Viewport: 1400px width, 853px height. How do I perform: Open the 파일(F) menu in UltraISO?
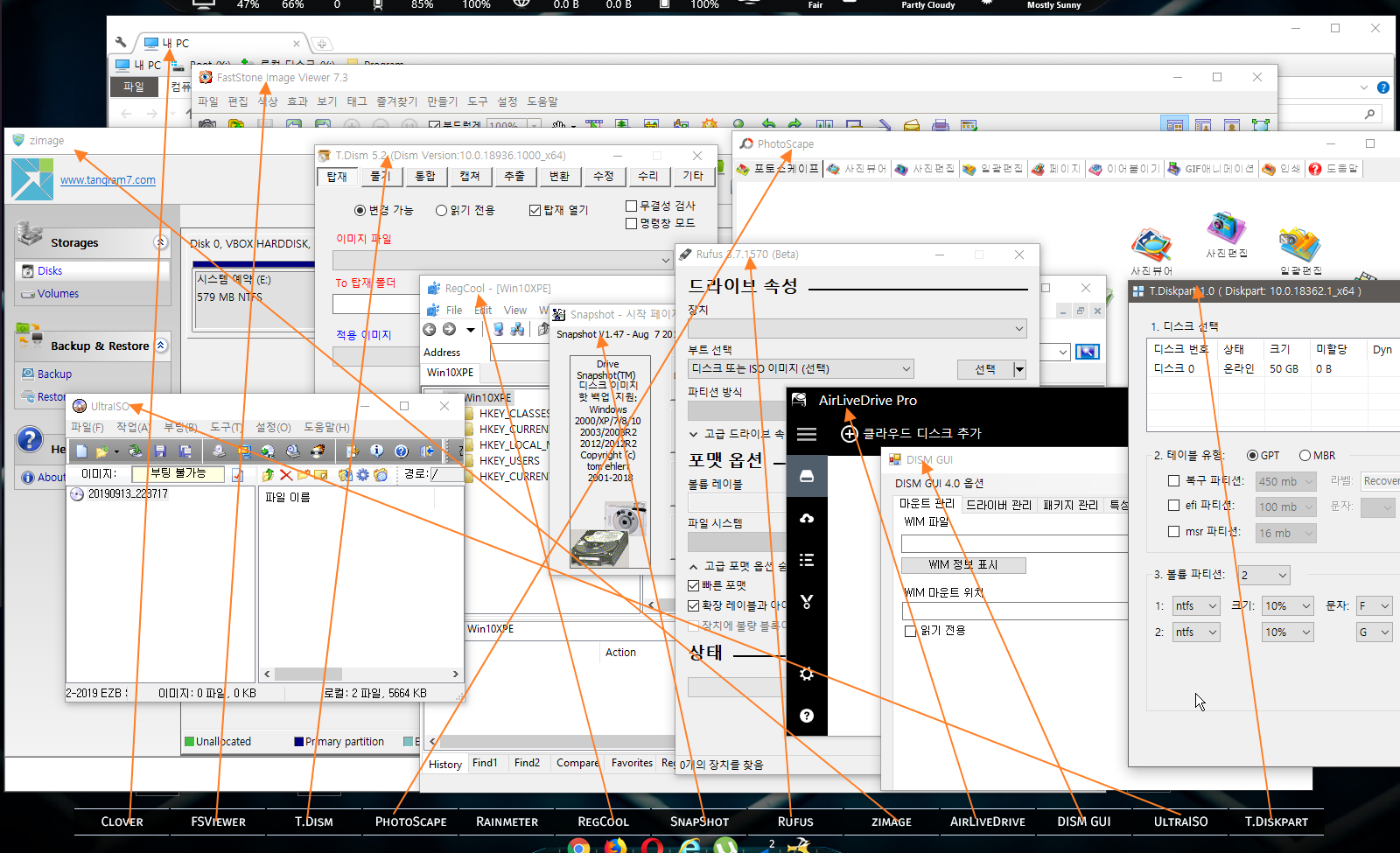[87, 427]
